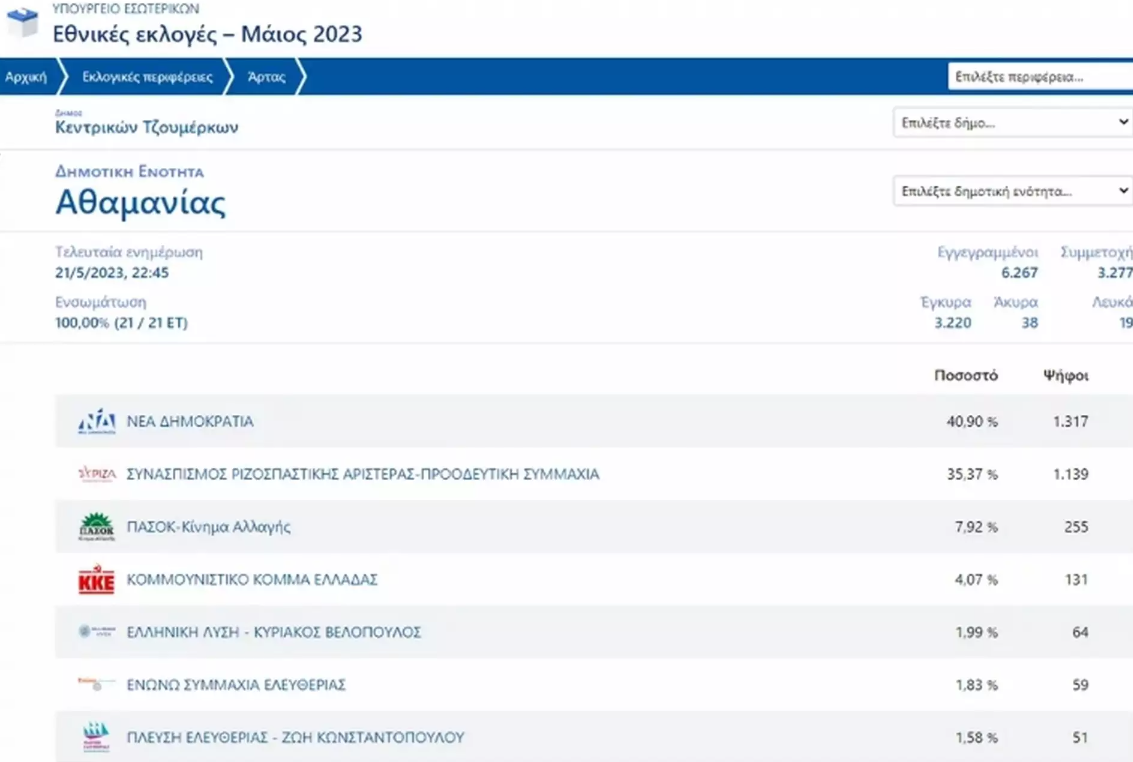This screenshot has height=762, width=1133.
Task: Open the Άρτας breadcrumb item
Action: [266, 77]
